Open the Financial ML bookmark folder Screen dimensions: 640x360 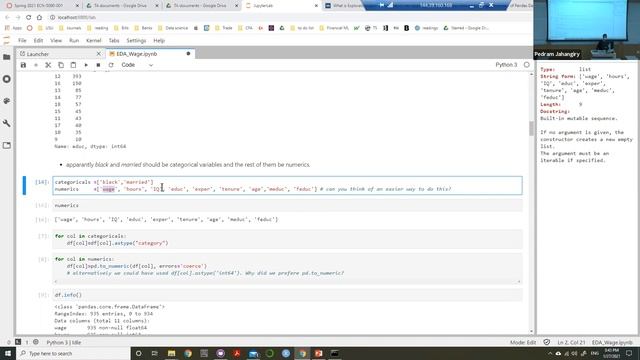pyautogui.click(x=334, y=28)
